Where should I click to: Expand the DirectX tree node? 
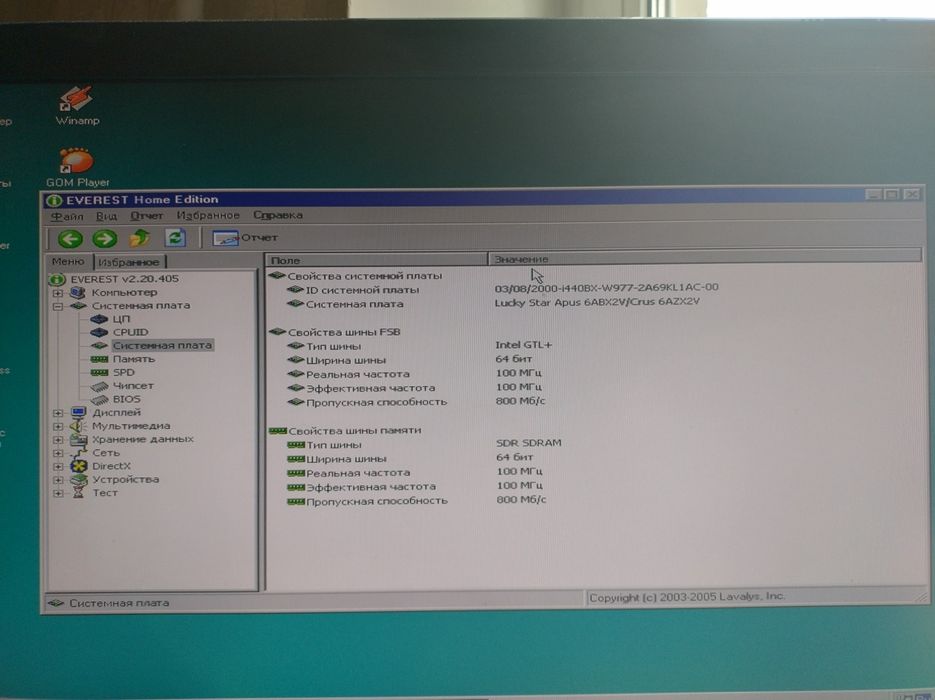tap(58, 467)
